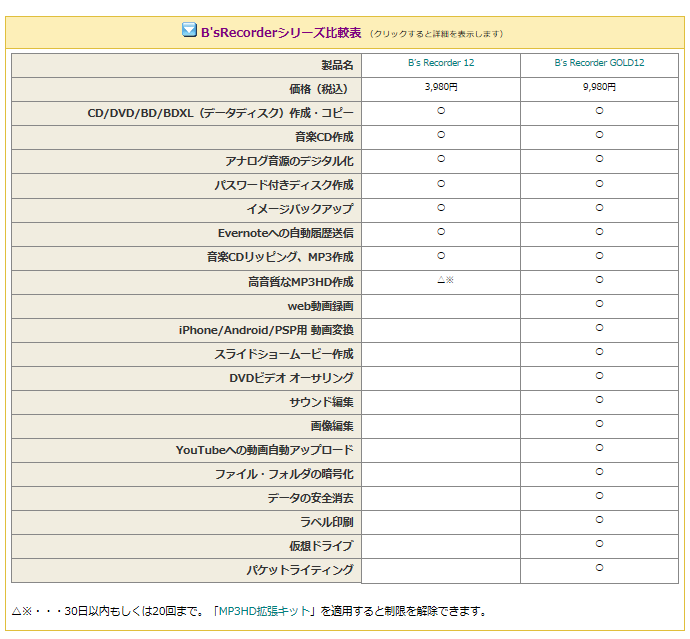Click the GOLD12 circle mark for サウンド編集
Image resolution: width=690 pixels, height=639 pixels.
click(599, 400)
